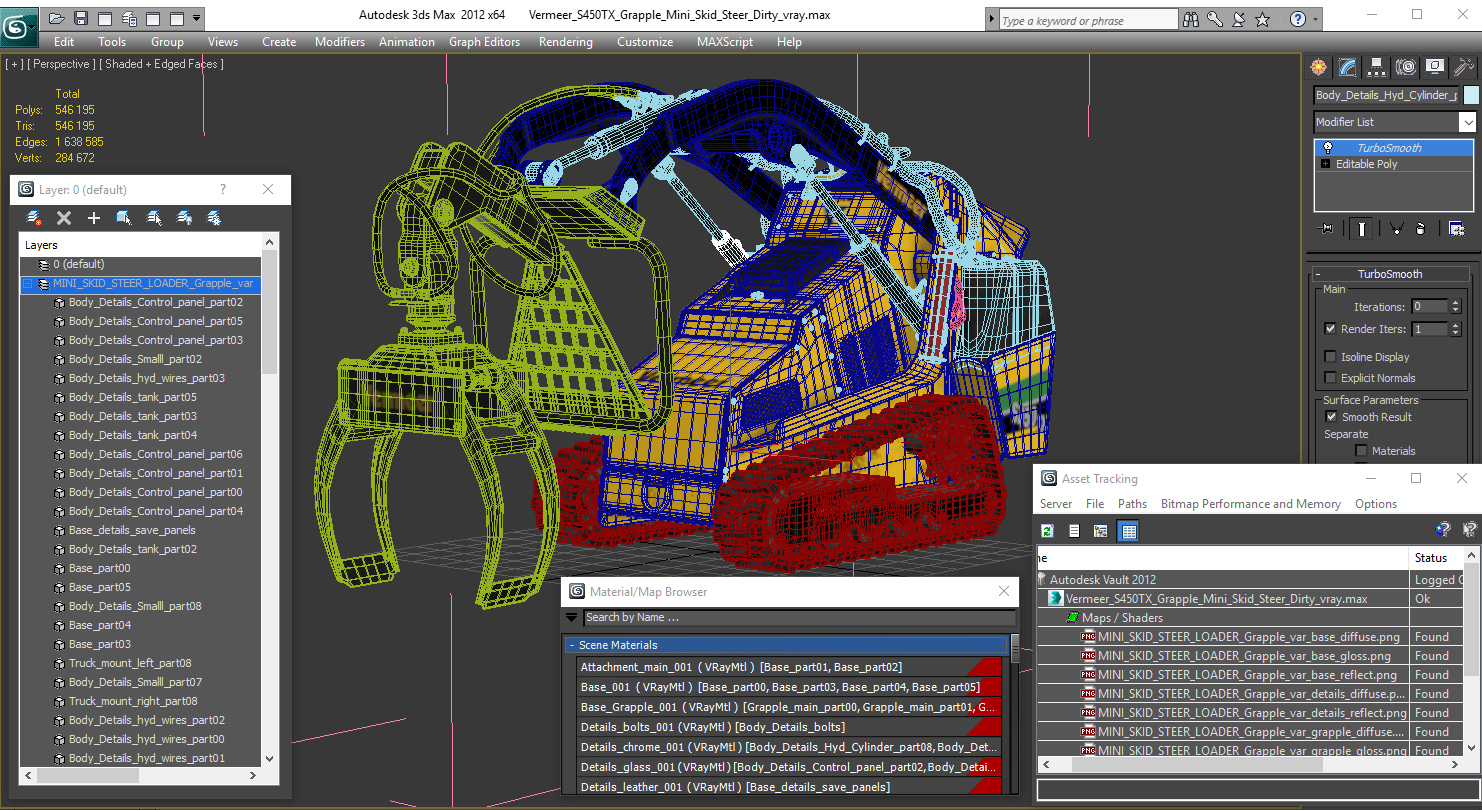
Task: Click Add Selected Objects plus icon
Action: [x=94, y=217]
